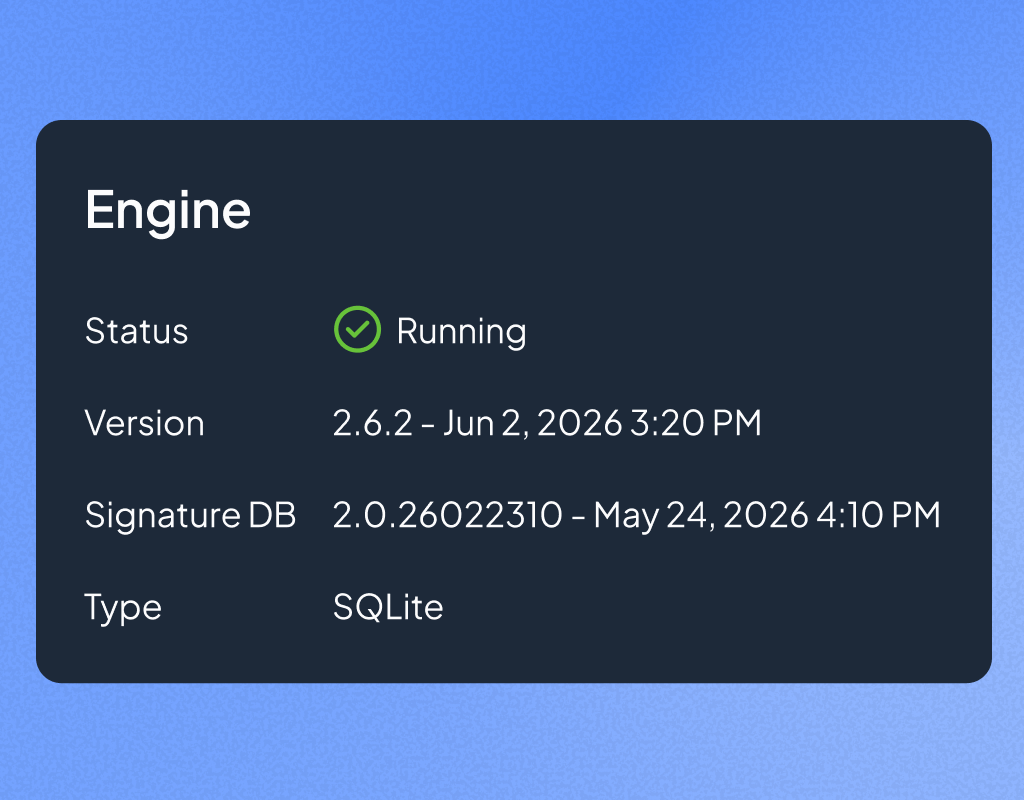
Task: Click the Type label
Action: tap(123, 608)
